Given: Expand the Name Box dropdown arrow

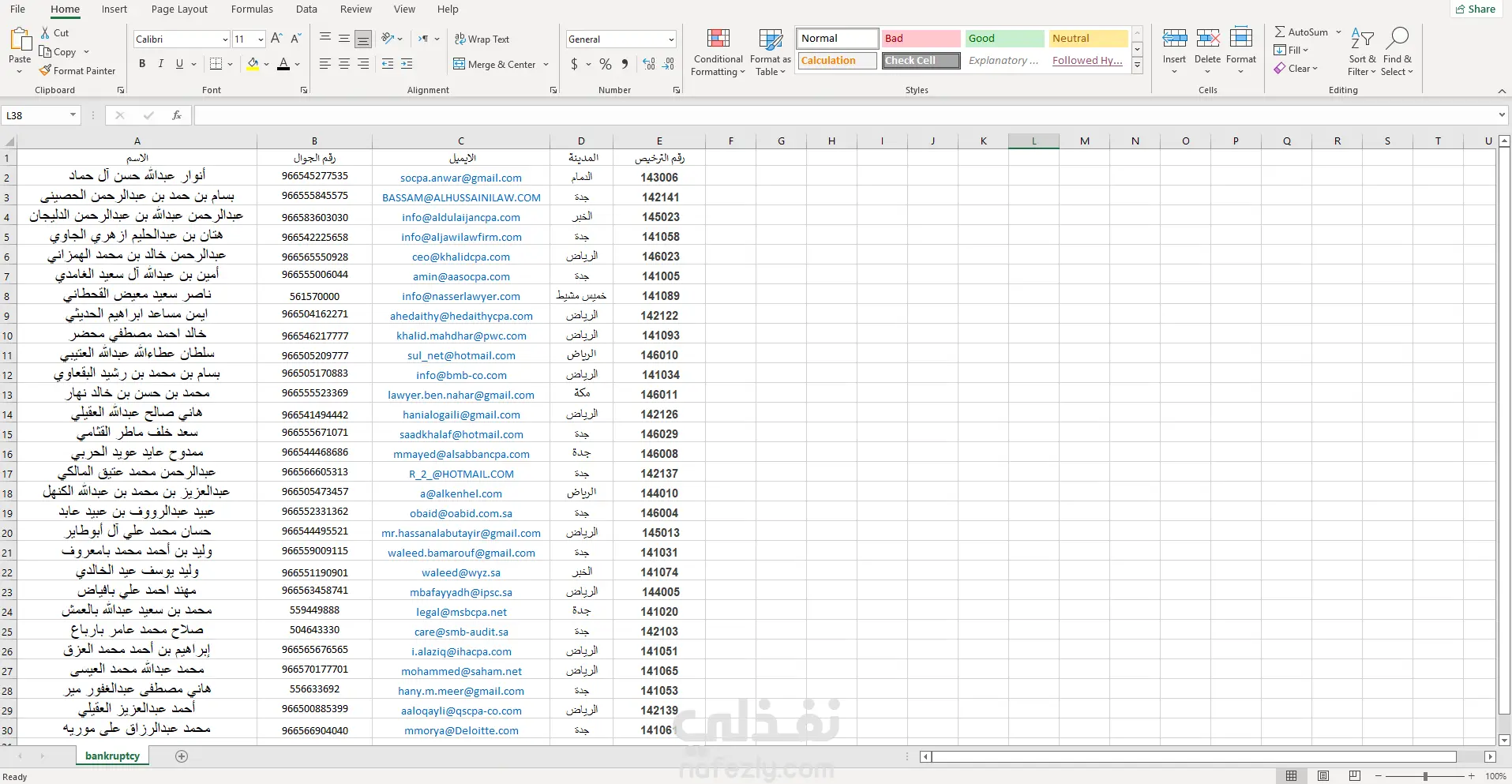Looking at the screenshot, I should pyautogui.click(x=73, y=115).
